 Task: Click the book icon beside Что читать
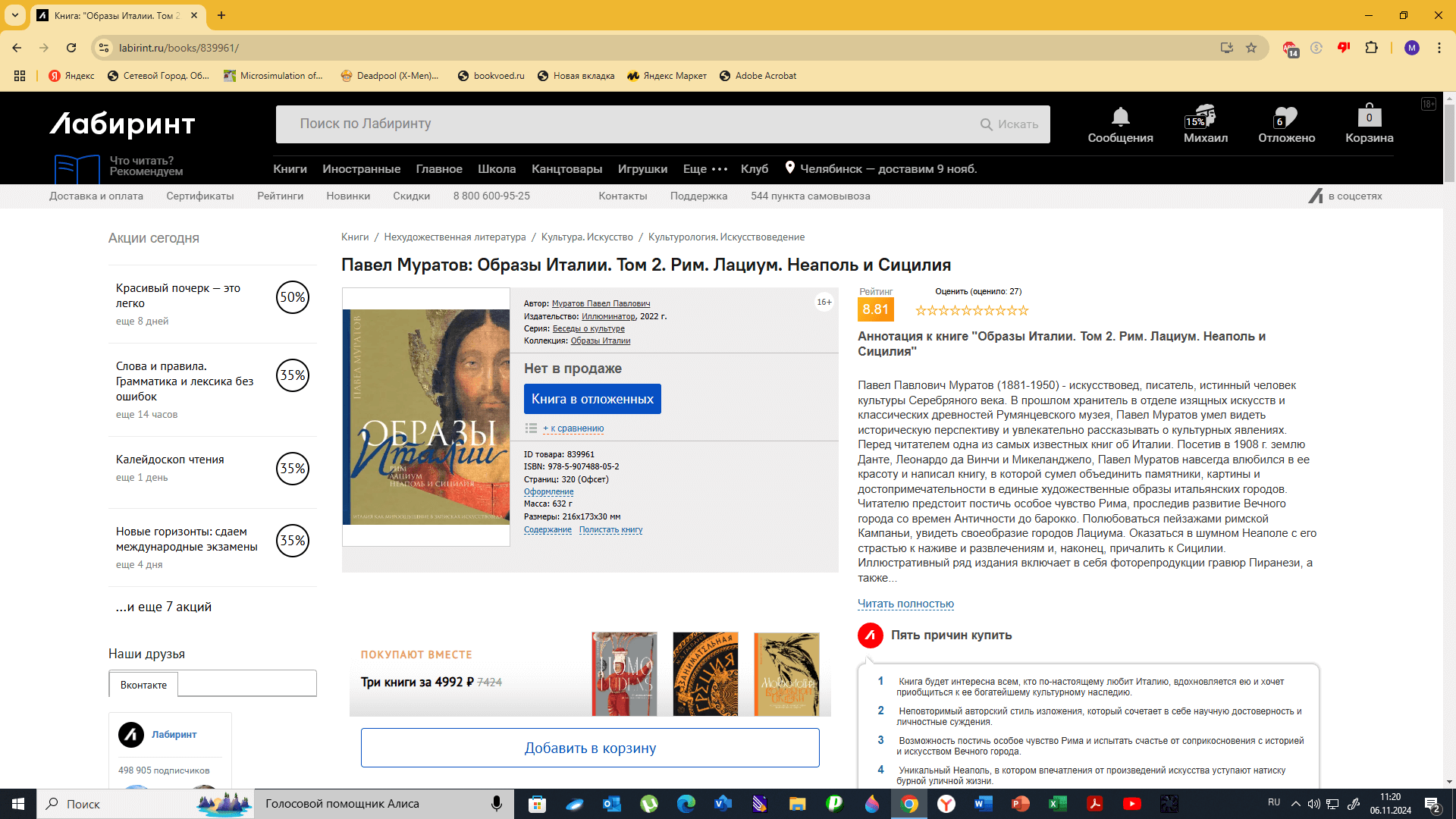pyautogui.click(x=77, y=168)
